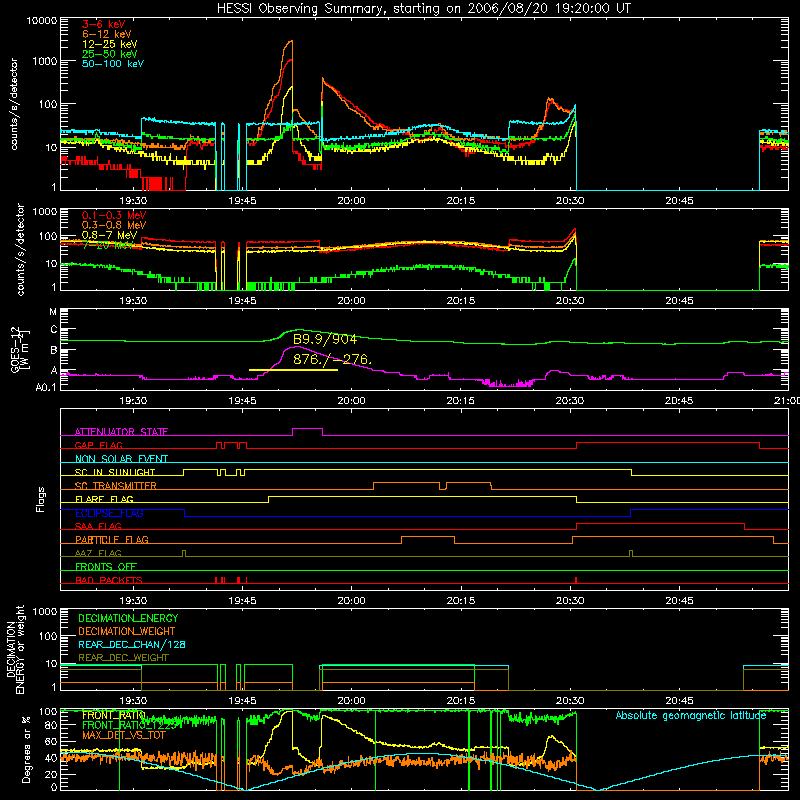Image resolution: width=800 pixels, height=800 pixels.
Task: Click the SC IN SUNLIGHT flag label
Action: 115,472
